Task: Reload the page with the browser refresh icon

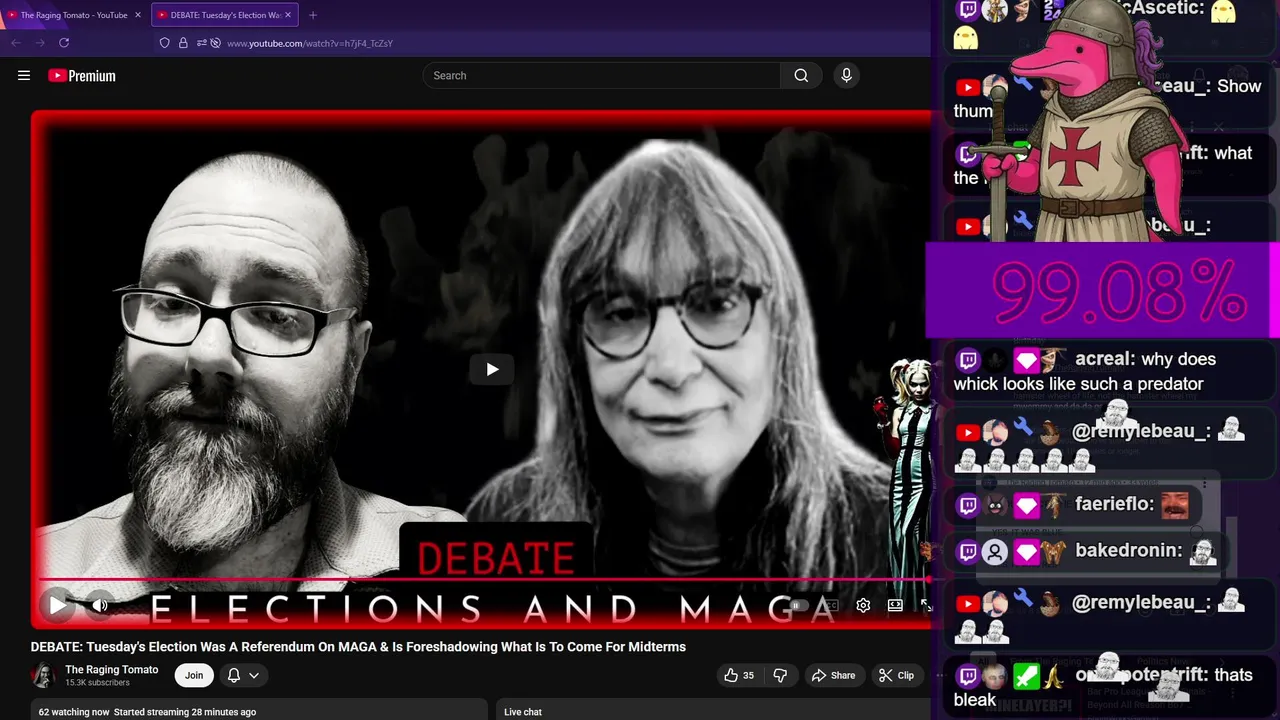Action: click(64, 43)
